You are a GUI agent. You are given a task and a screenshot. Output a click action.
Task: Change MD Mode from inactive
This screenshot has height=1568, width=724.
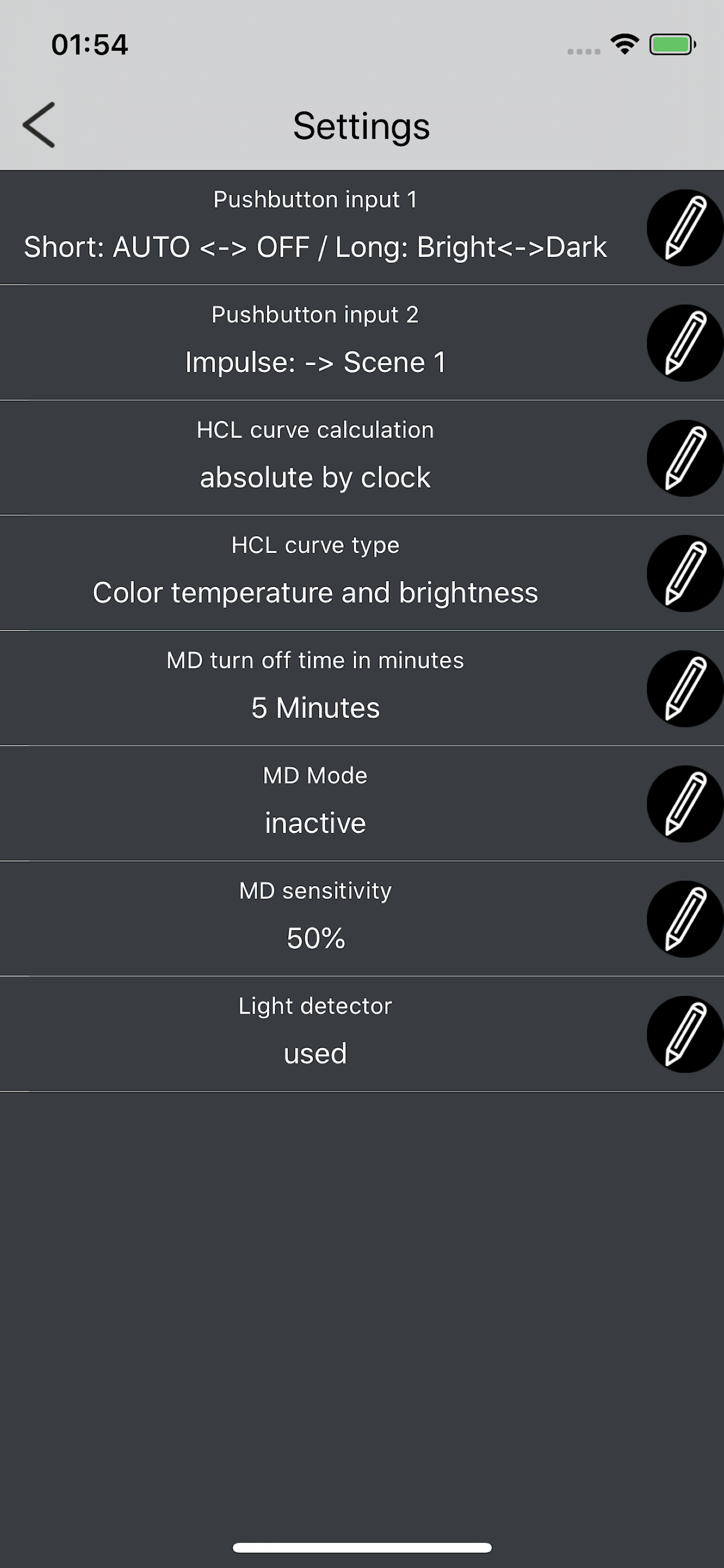pos(684,803)
